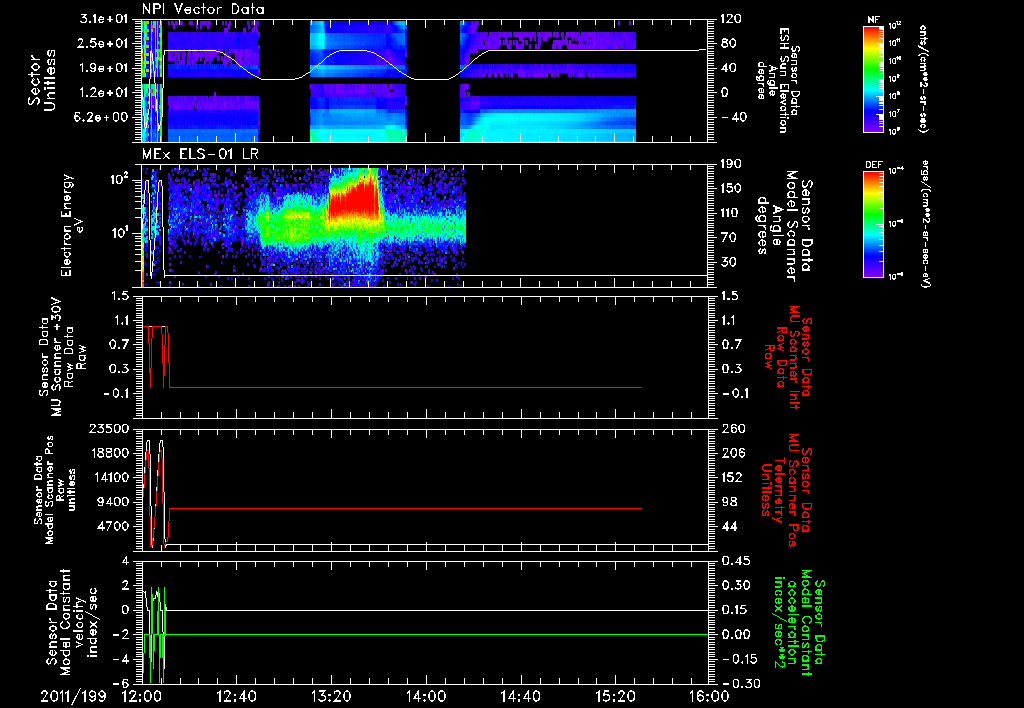Click the '13:20' time axis tick label
Image resolution: width=1024 pixels, height=708 pixels.
[x=331, y=696]
